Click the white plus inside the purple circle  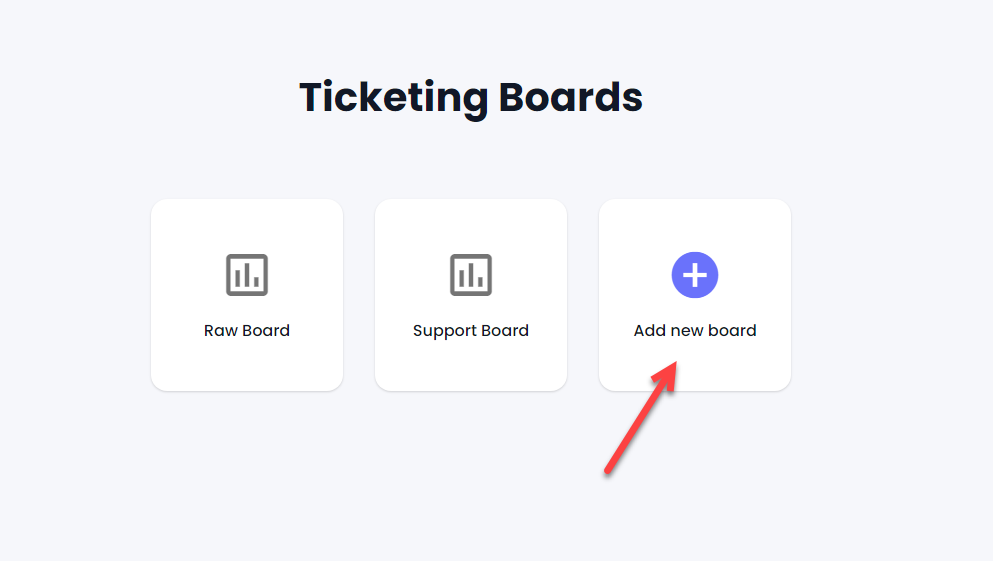tap(695, 275)
